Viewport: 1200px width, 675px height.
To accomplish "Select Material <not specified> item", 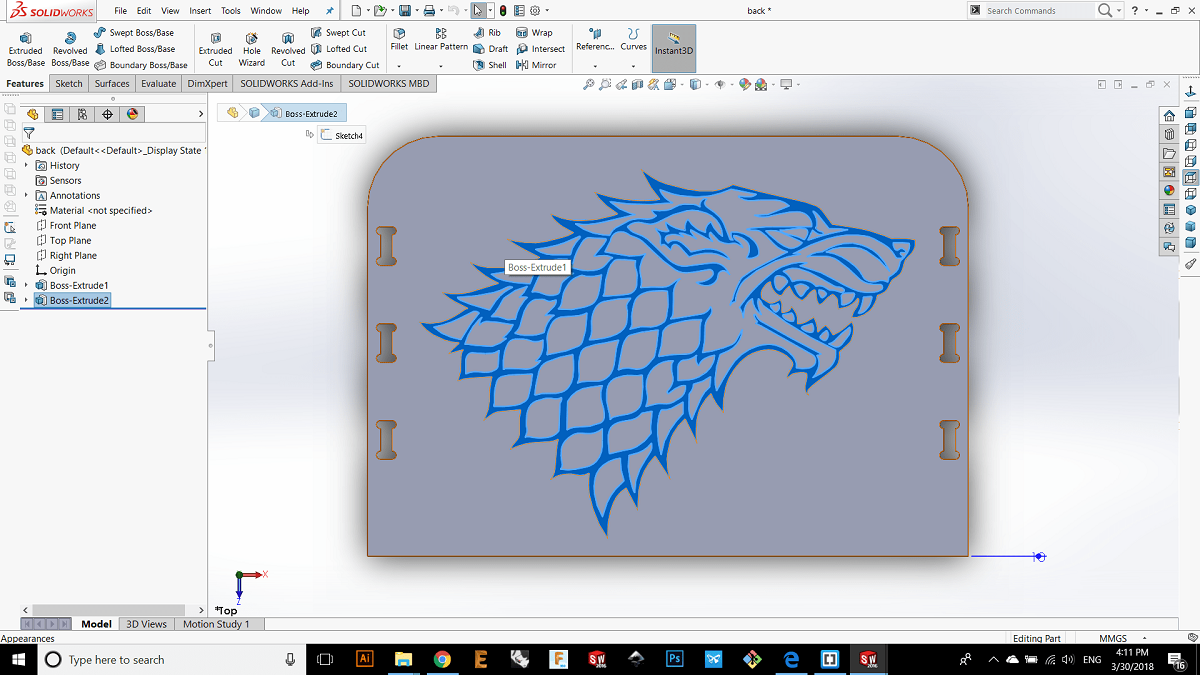I will click(94, 211).
